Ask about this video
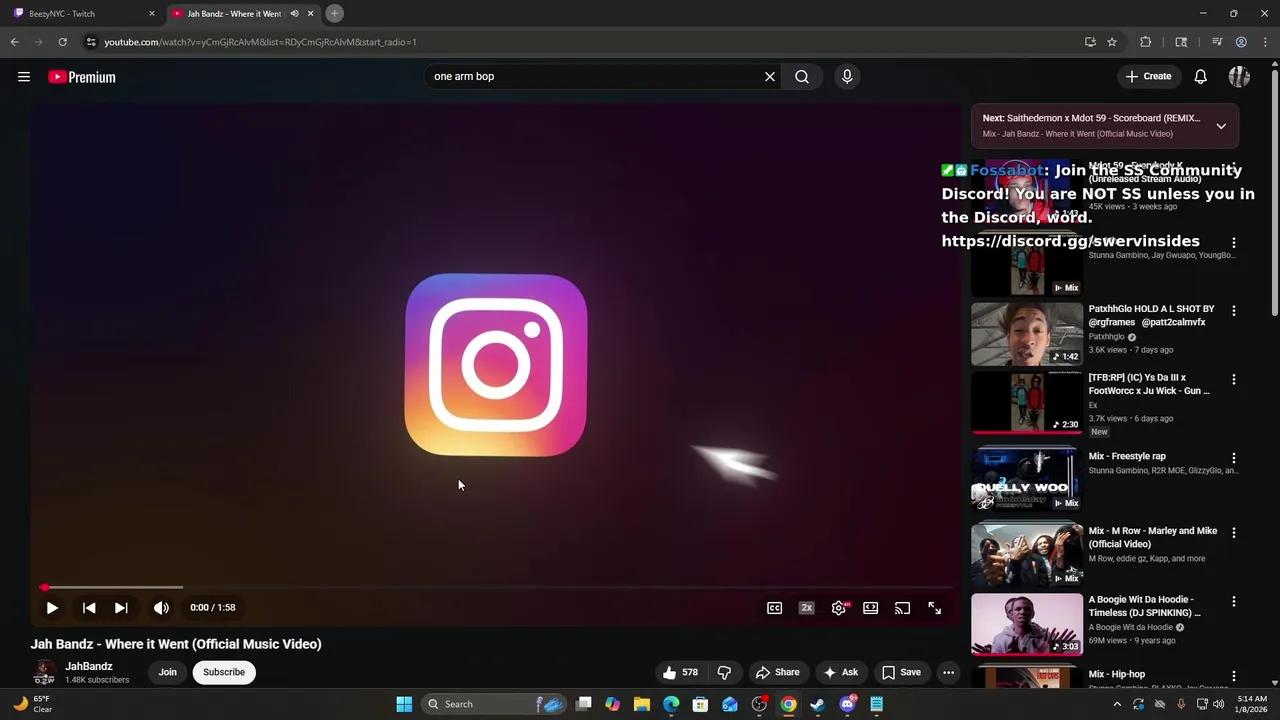 [841, 672]
